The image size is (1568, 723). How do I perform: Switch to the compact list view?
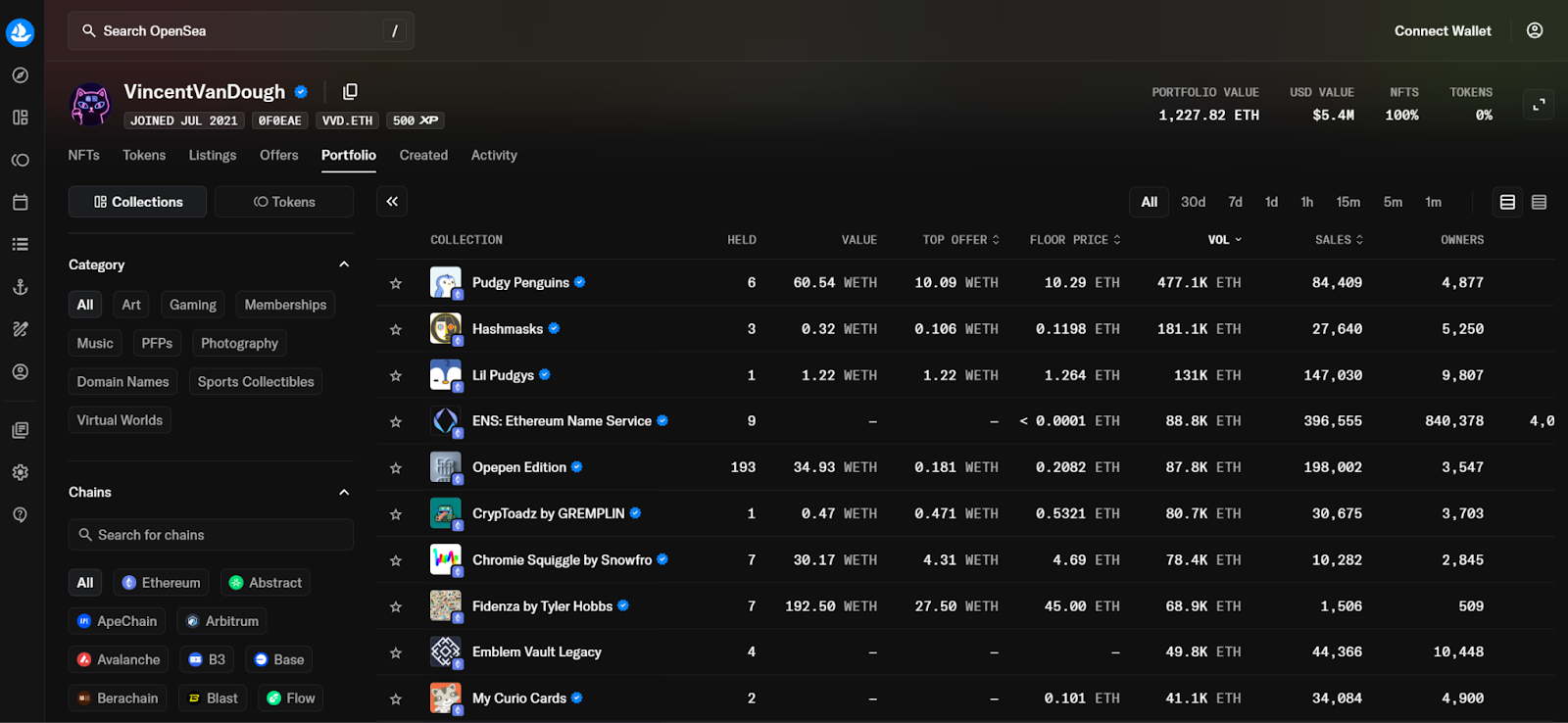tap(1539, 202)
